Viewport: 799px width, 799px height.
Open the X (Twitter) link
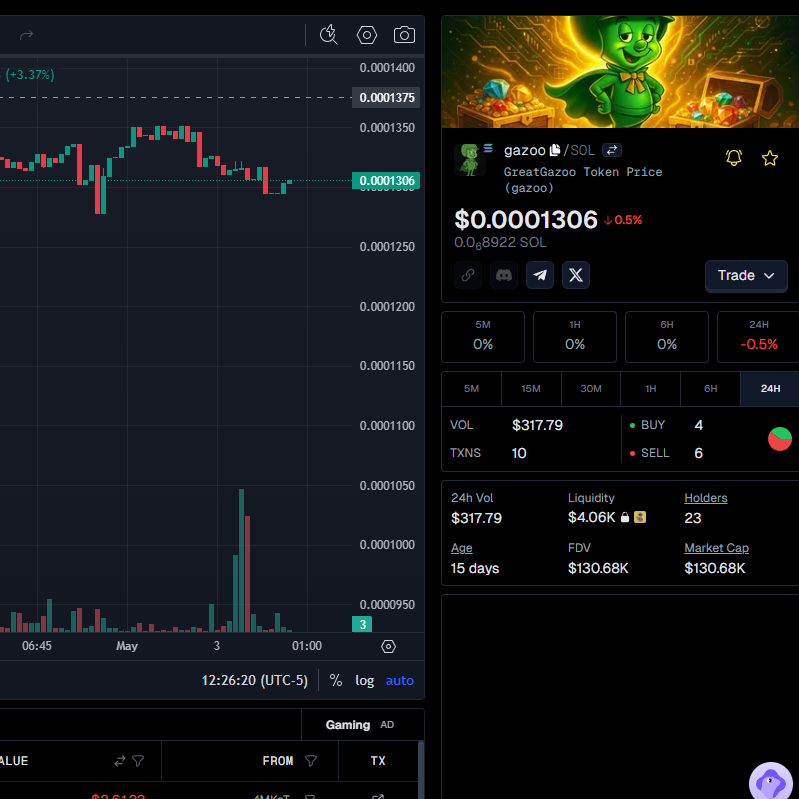(x=576, y=275)
